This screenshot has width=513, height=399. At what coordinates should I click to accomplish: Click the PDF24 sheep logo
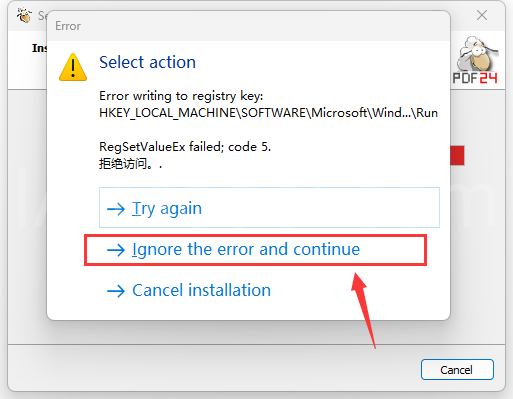pyautogui.click(x=475, y=60)
